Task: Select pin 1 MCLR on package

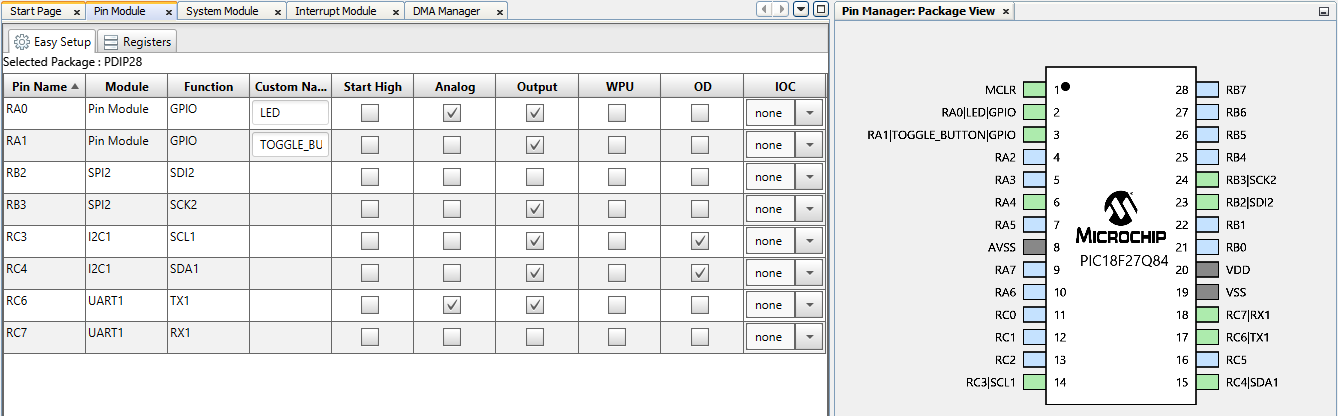Action: point(1033,90)
